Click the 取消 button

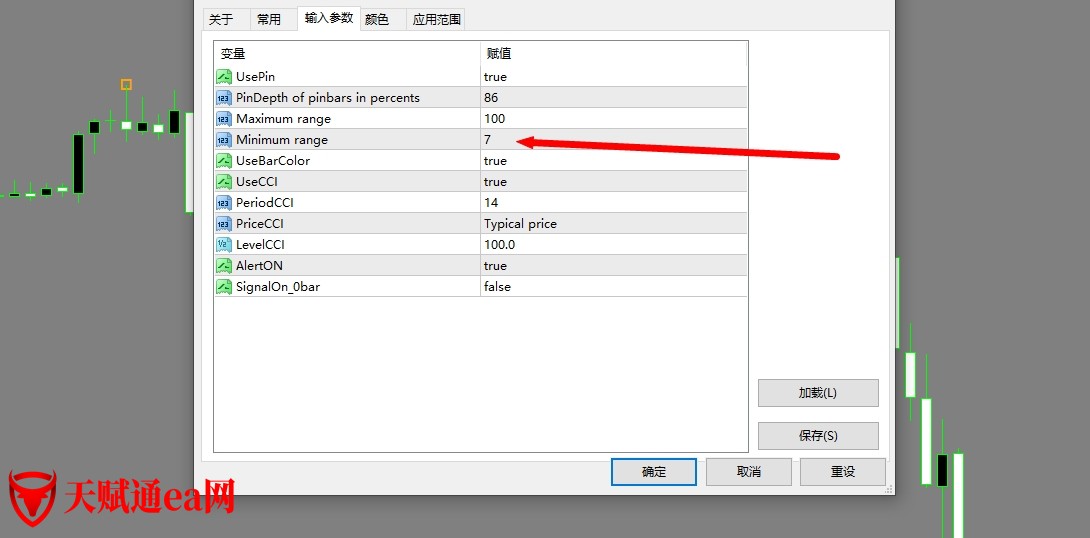(x=749, y=472)
